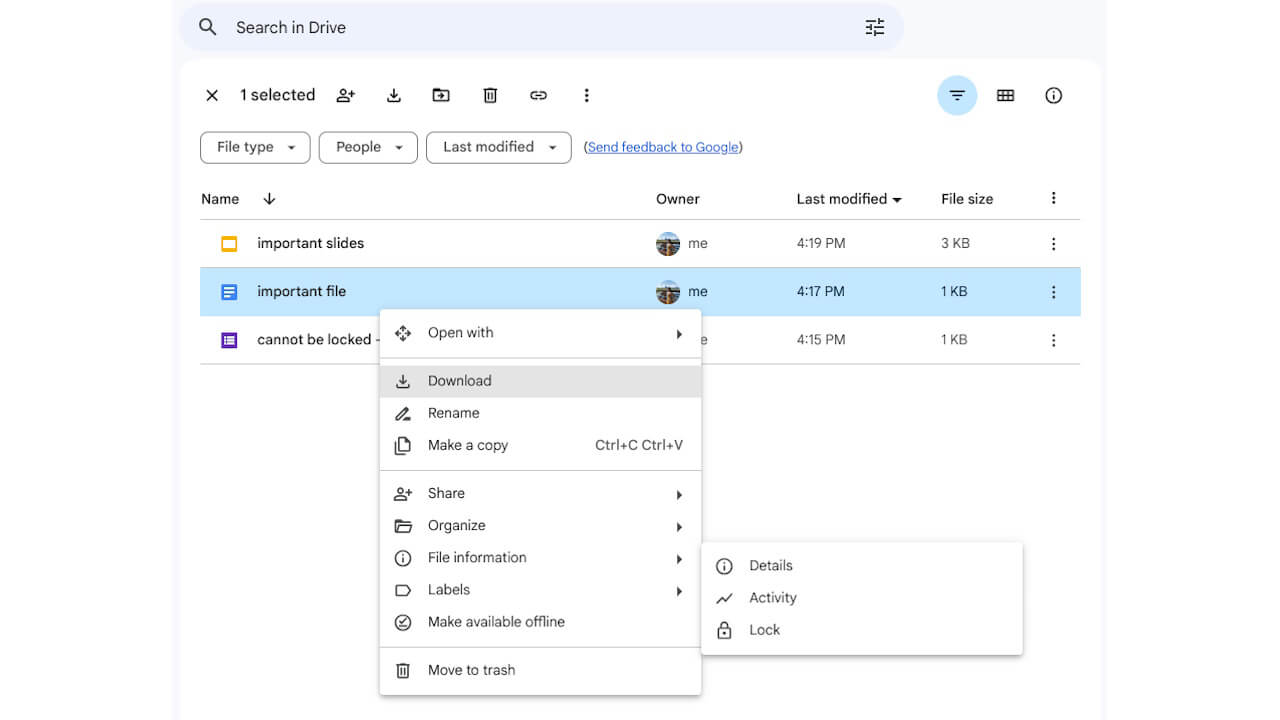Screen dimensions: 1280x720
Task: Show the details panel with the info icon
Action: tap(1053, 95)
